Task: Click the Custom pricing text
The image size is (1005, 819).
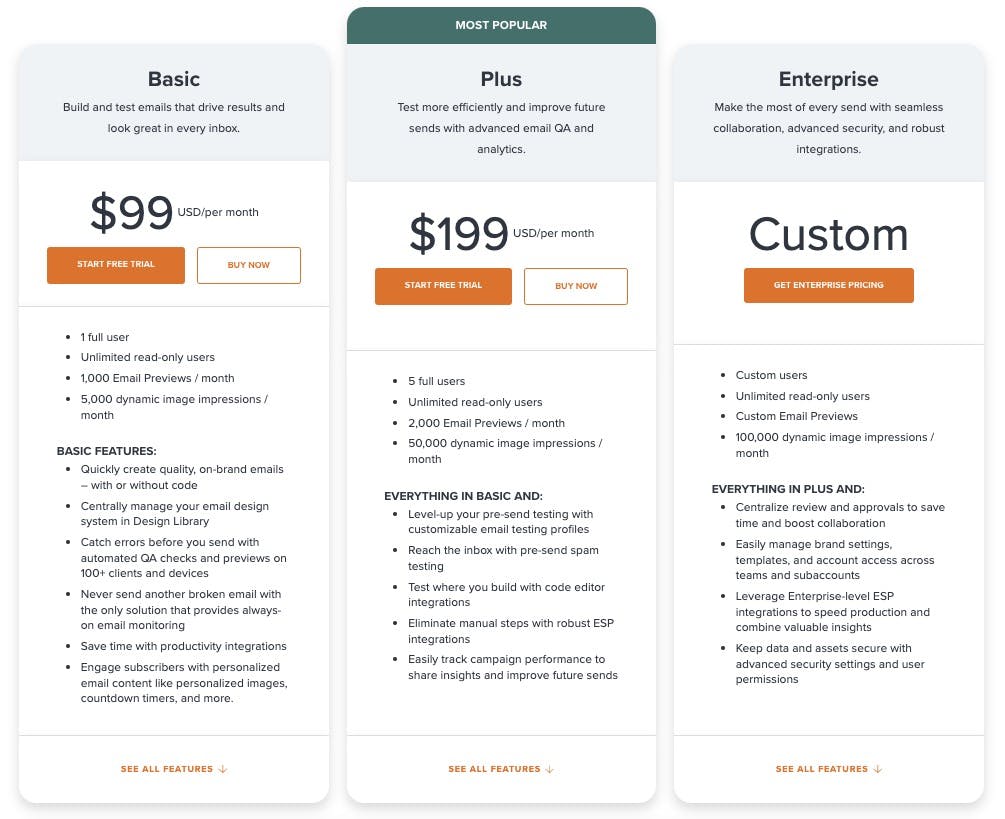Action: coord(828,235)
